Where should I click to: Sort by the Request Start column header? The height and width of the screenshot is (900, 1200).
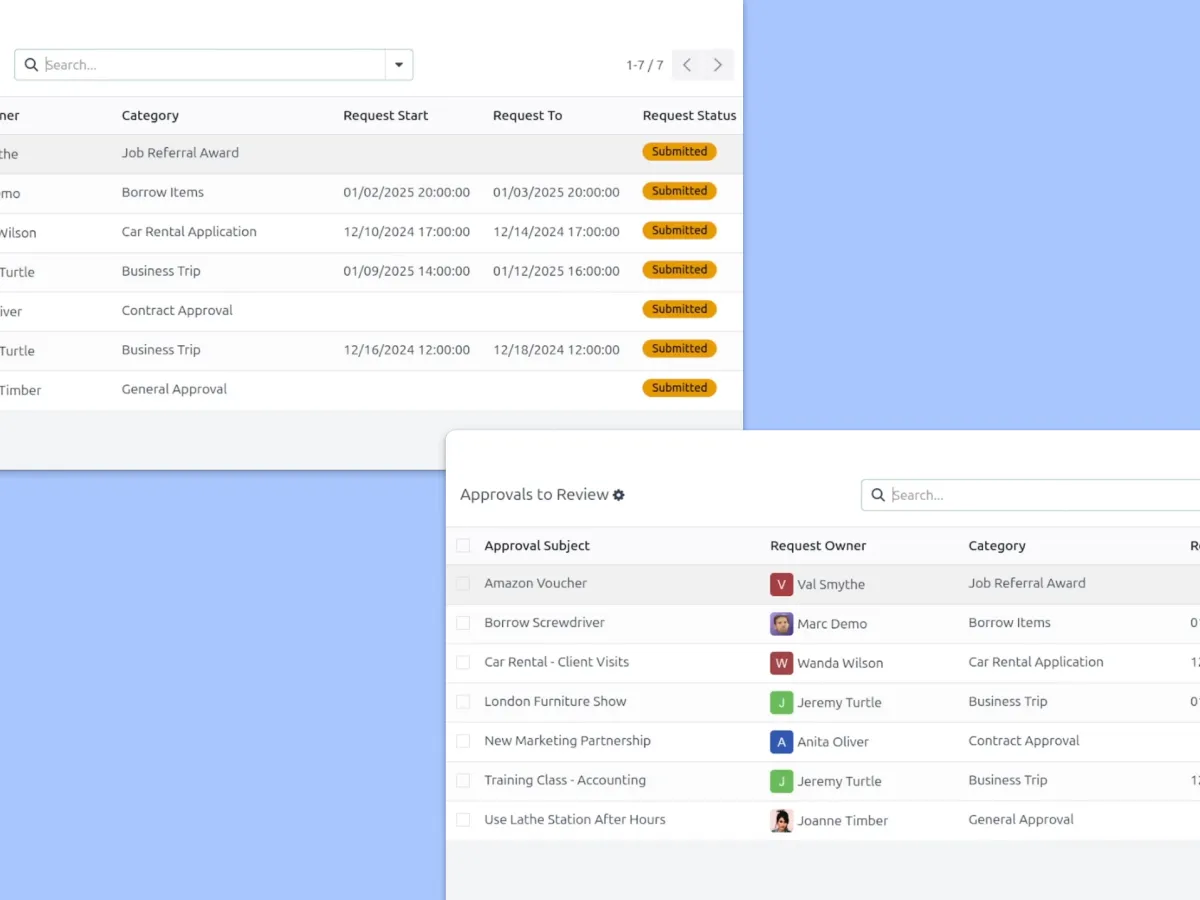click(x=385, y=116)
